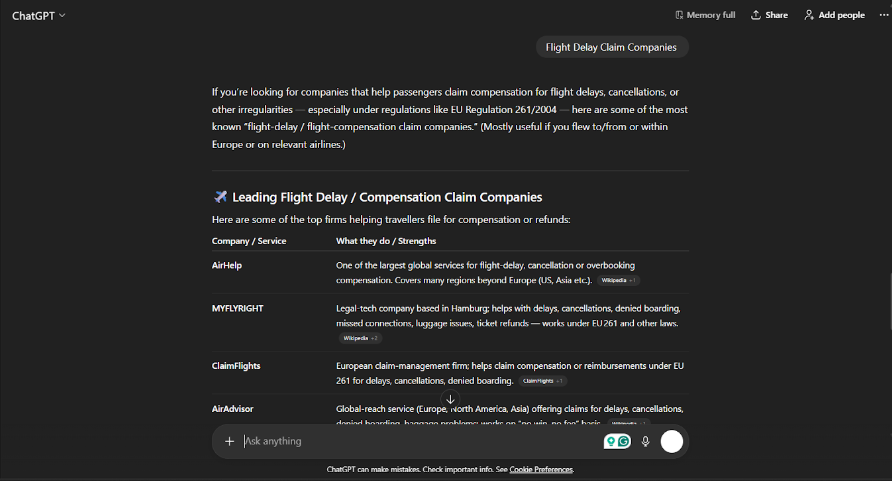The height and width of the screenshot is (481, 892).
Task: Open the ChatGPT model selector dropdown
Action: [39, 15]
